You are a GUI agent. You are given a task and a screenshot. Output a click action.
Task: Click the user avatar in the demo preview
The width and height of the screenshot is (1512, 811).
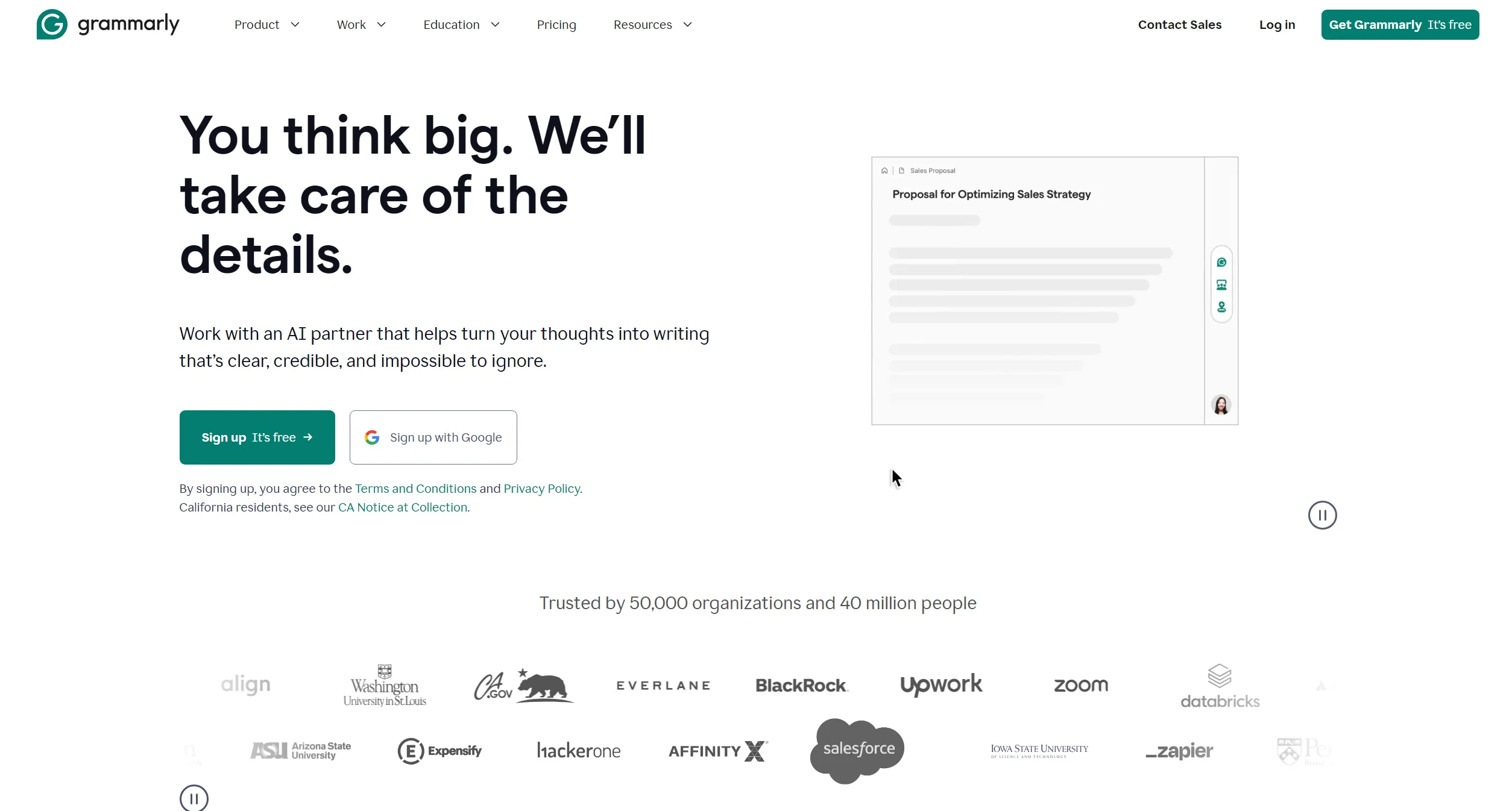[1221, 405]
